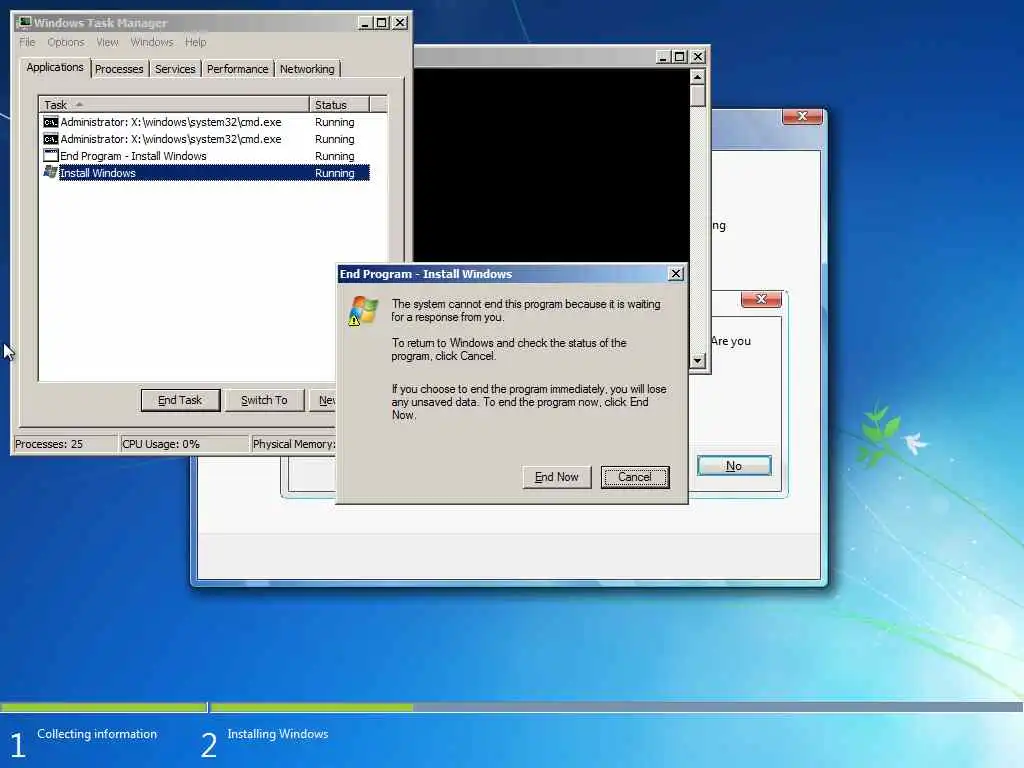
Task: Maximize the Windows Task Manager window
Action: (382, 23)
